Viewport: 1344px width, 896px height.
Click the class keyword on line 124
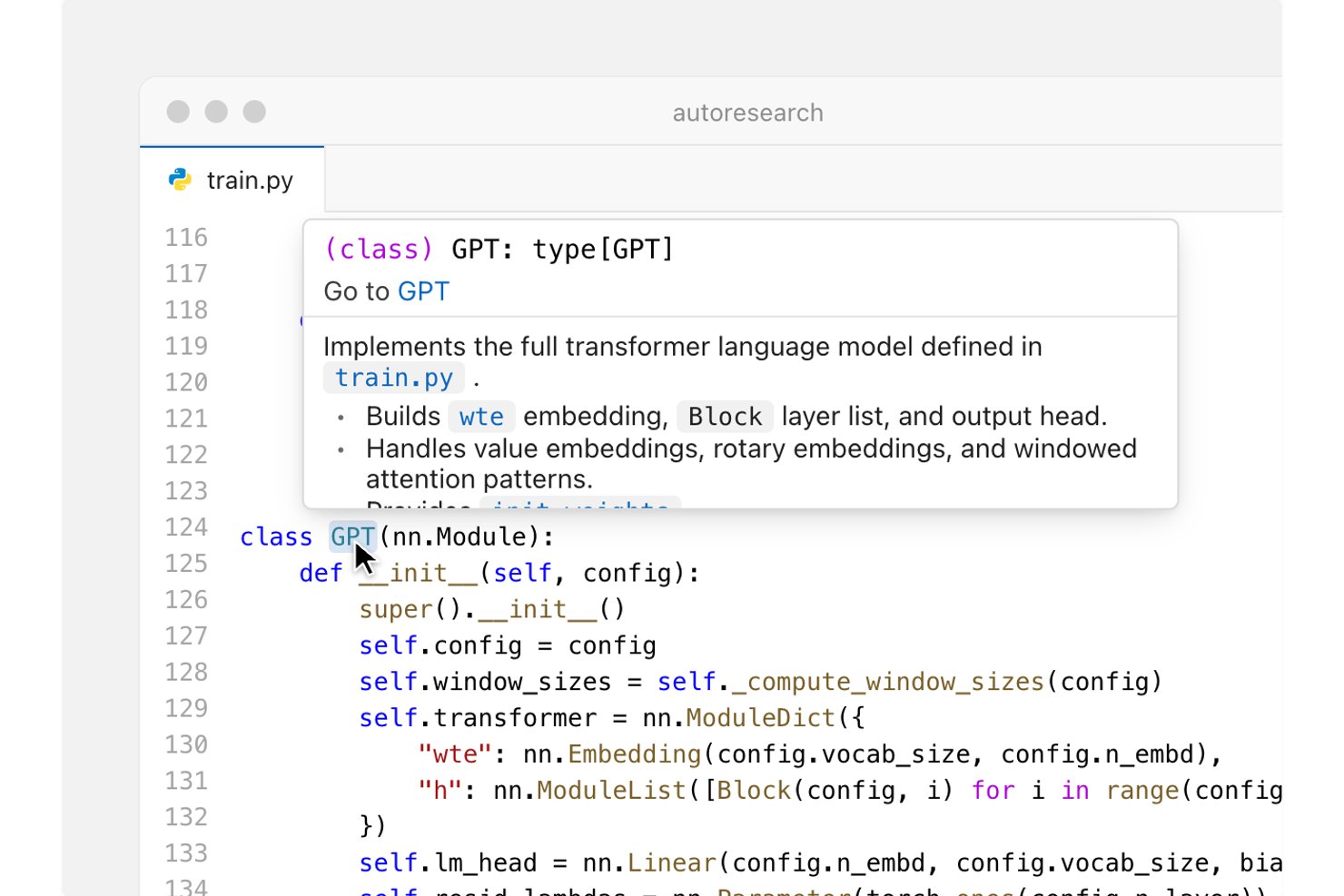point(276,537)
